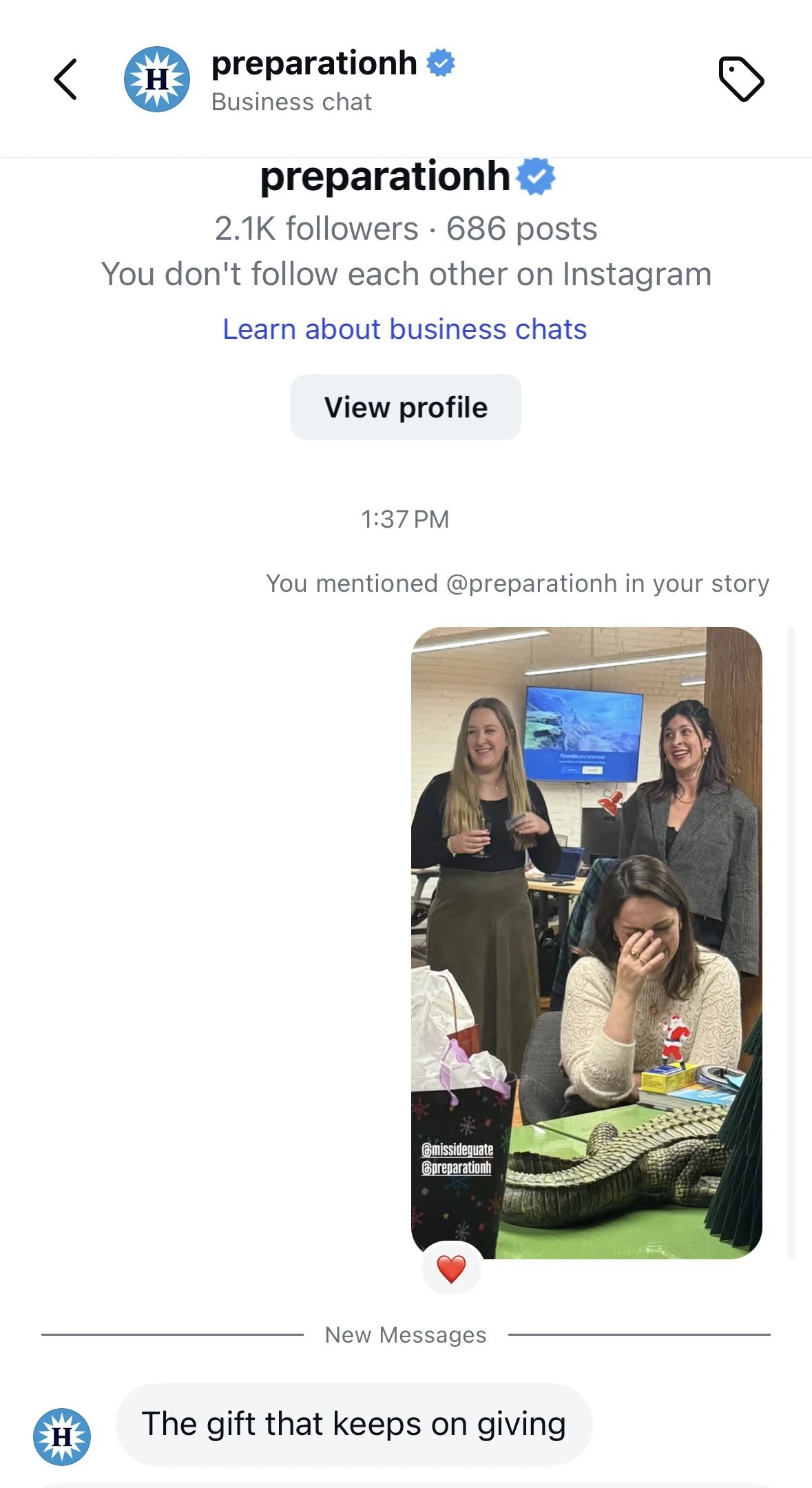Viewport: 812px width, 1488px height.
Task: Tap the sender avatar beside the new message
Action: pos(62,1436)
